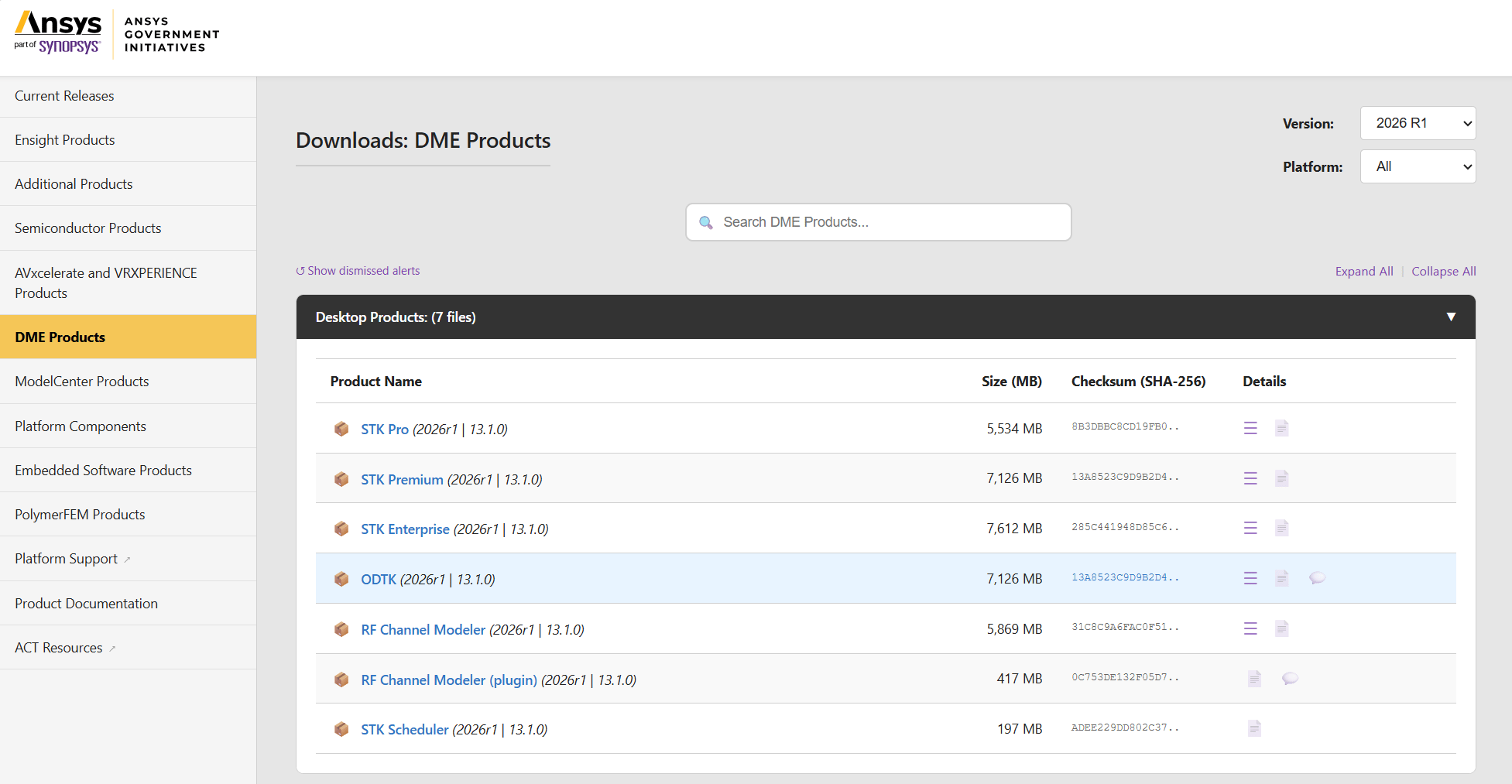Click the Product Name column header
Viewport: 1512px width, 784px height.
point(376,382)
